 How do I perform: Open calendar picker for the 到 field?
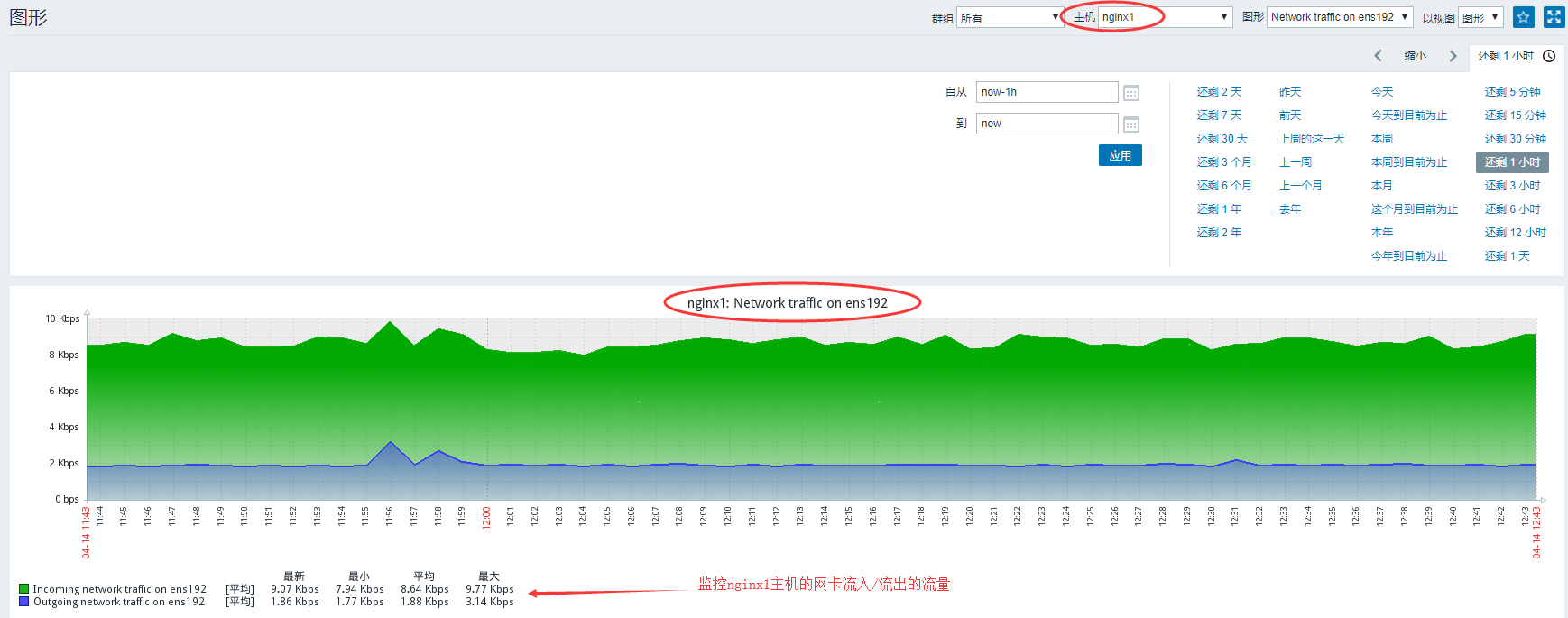tap(1131, 125)
